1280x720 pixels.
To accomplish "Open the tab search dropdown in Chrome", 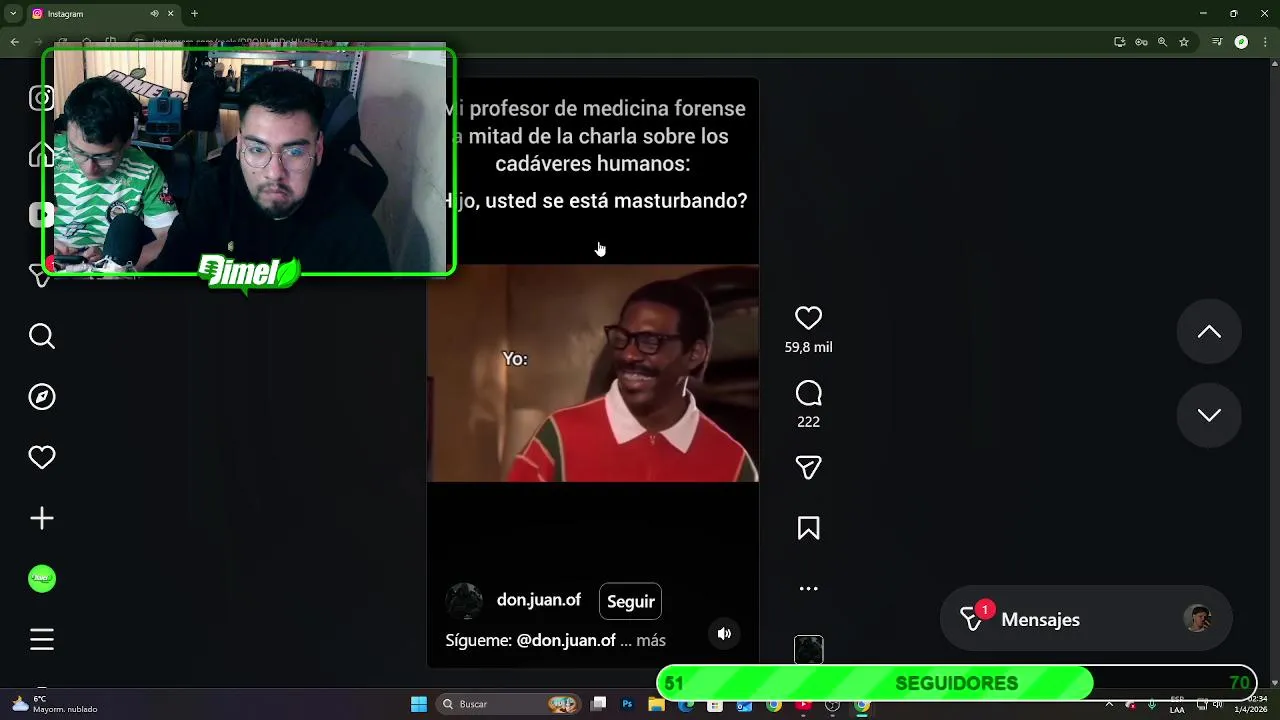I will coord(13,14).
